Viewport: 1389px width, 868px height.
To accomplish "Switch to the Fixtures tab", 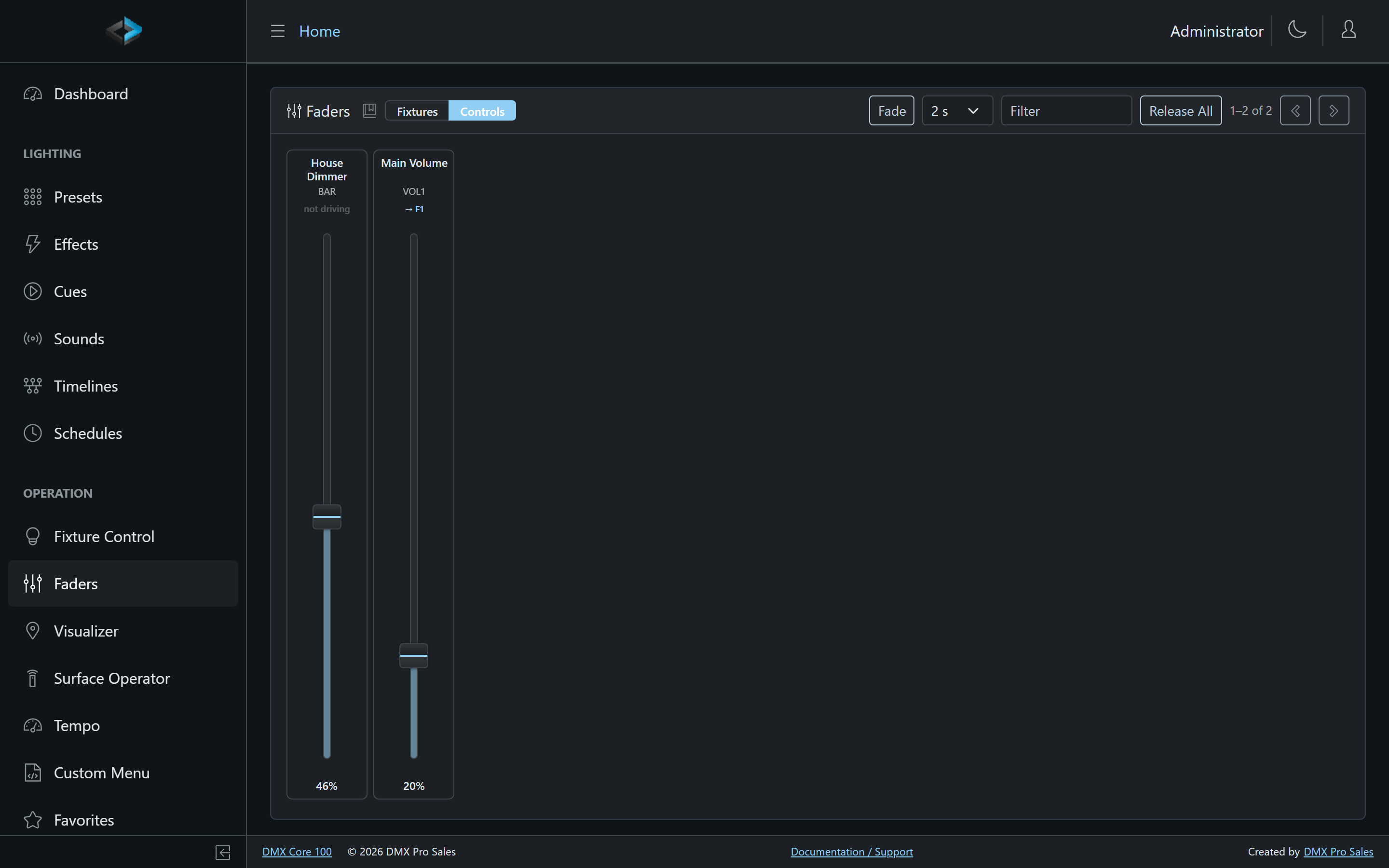I will pos(417,111).
